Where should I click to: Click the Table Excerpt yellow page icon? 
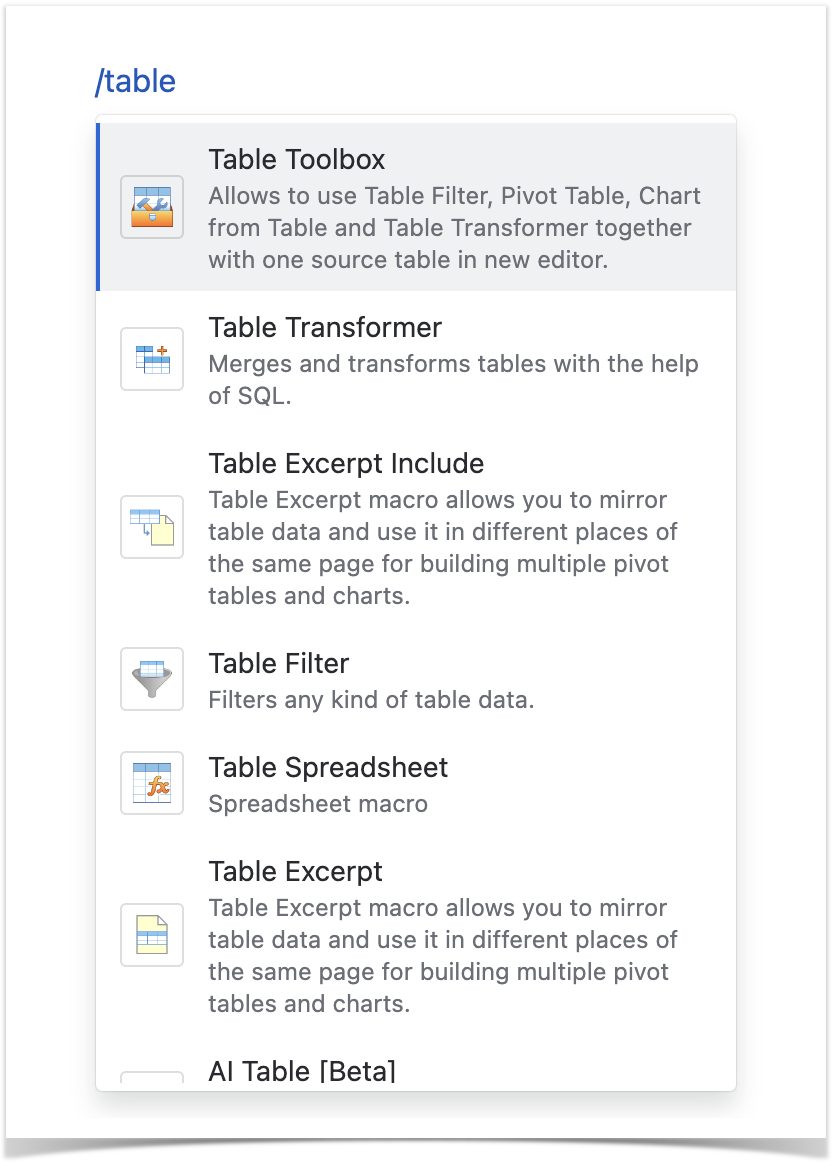click(x=152, y=935)
